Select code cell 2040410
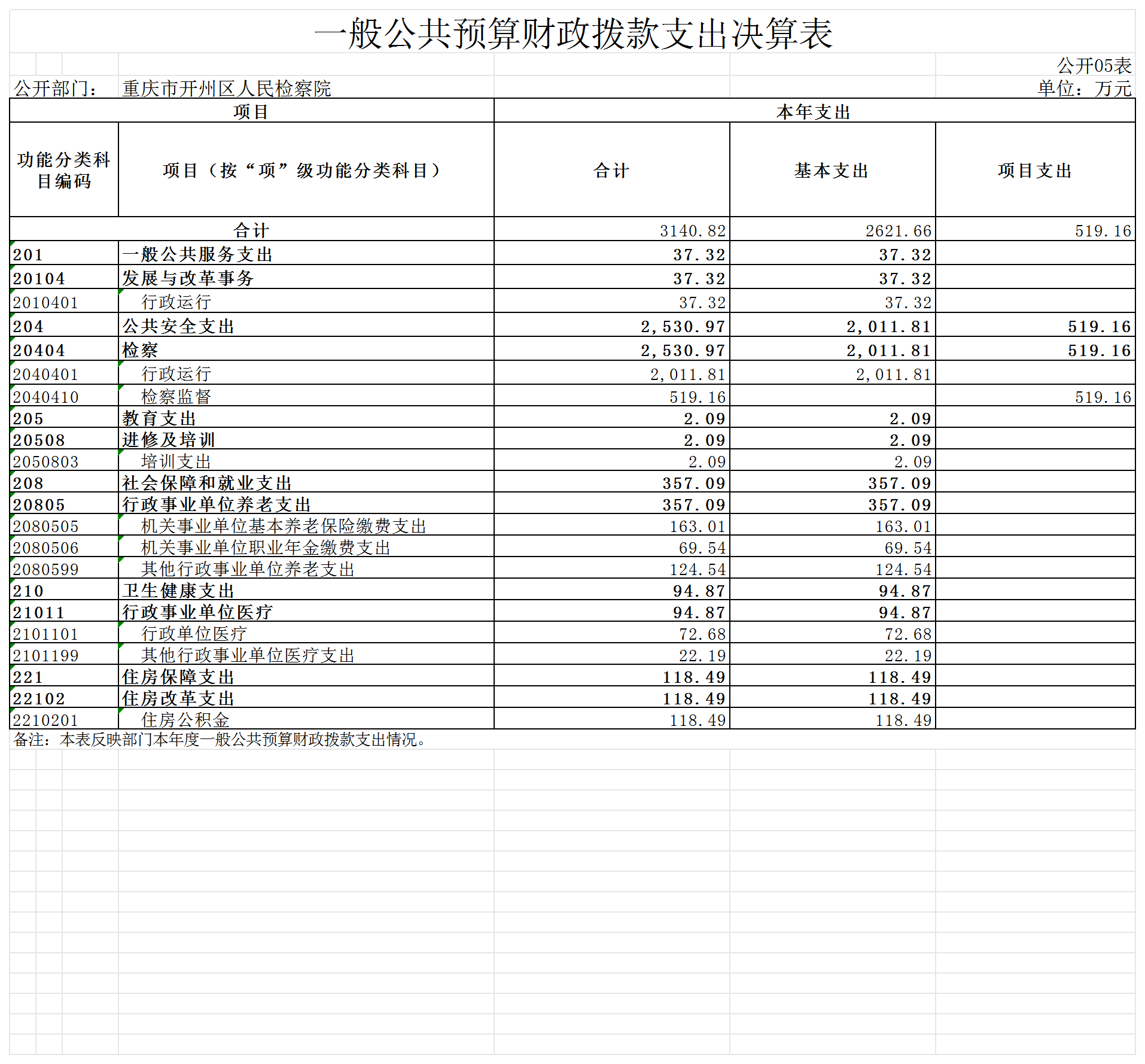This screenshot has width=1145, height=1064. 46,397
